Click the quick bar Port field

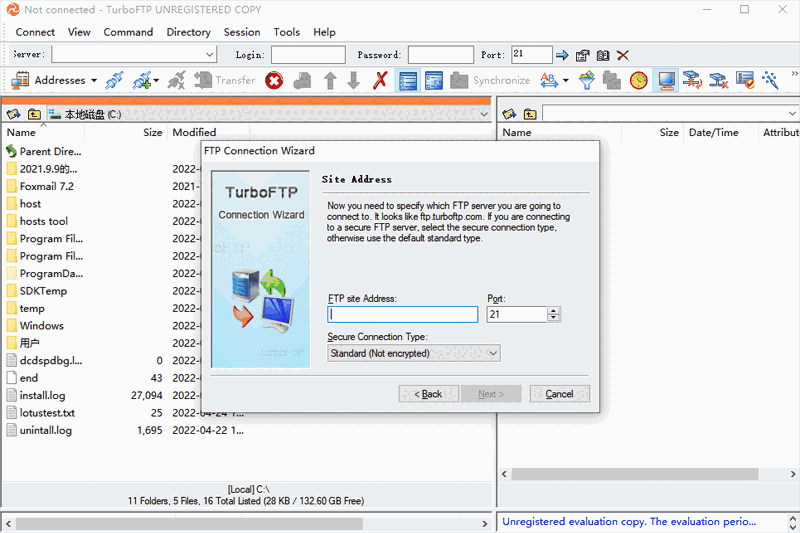[532, 55]
